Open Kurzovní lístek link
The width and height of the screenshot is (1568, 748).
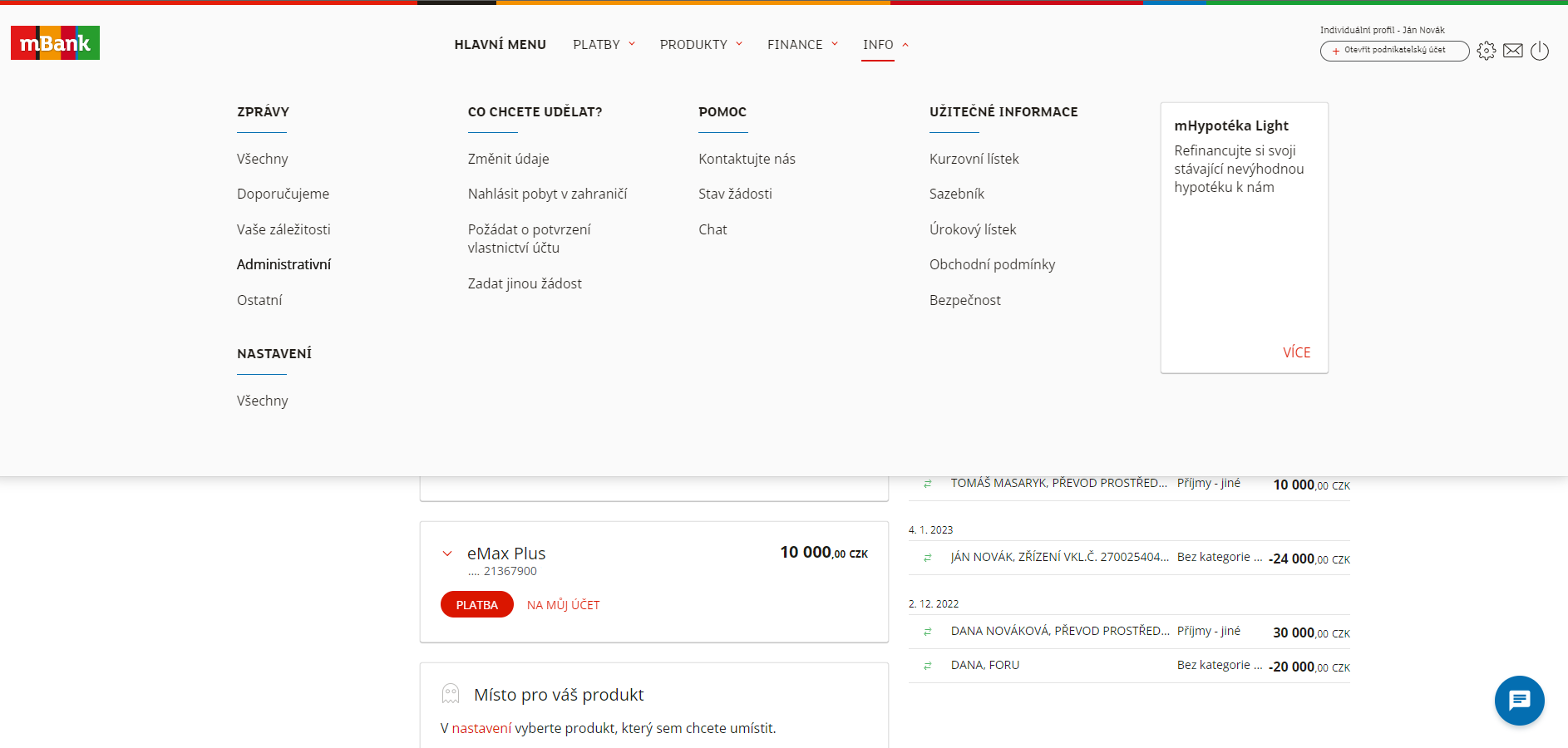pyautogui.click(x=974, y=159)
